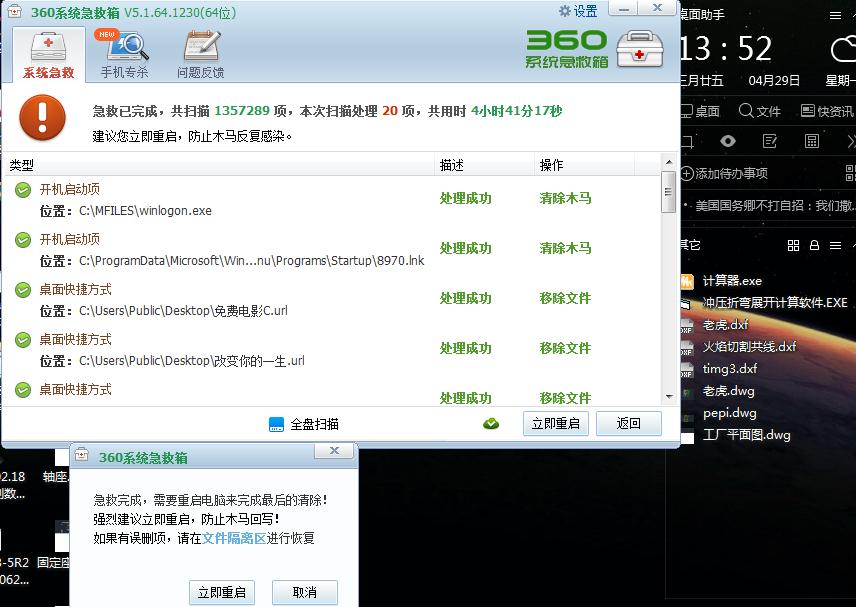Click 立即重启 in main window
The height and width of the screenshot is (607, 856).
(x=556, y=424)
